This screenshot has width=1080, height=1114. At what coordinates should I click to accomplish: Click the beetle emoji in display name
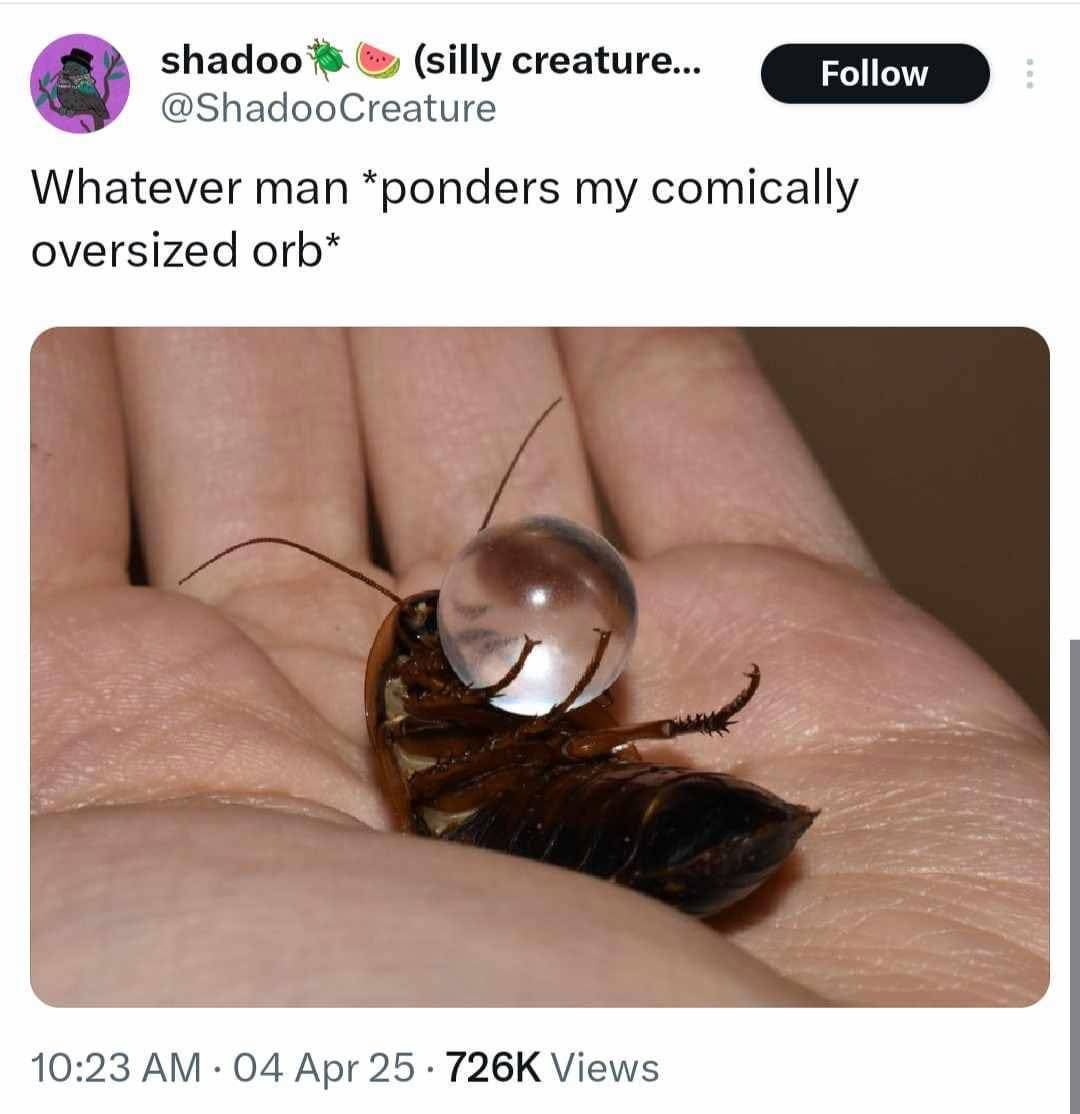(326, 60)
